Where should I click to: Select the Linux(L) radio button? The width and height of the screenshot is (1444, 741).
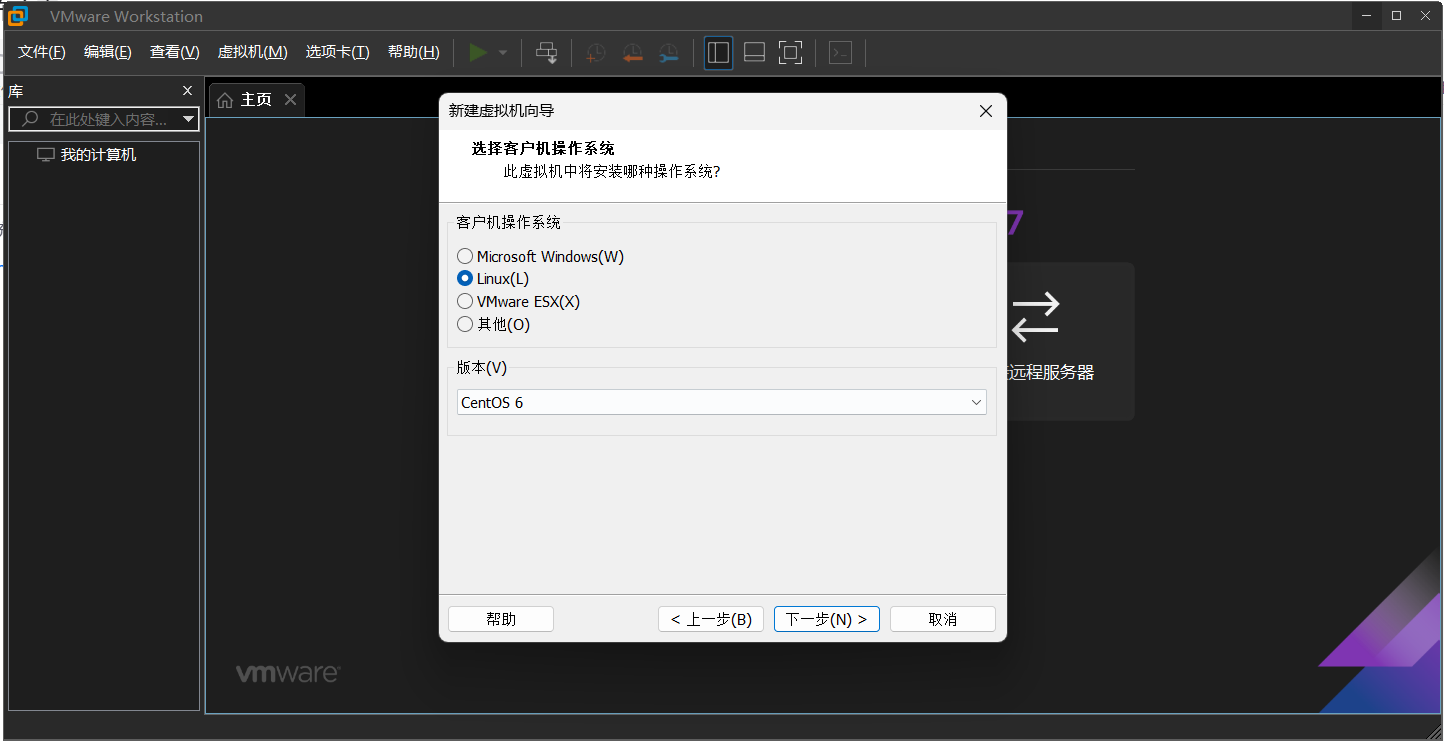(465, 279)
